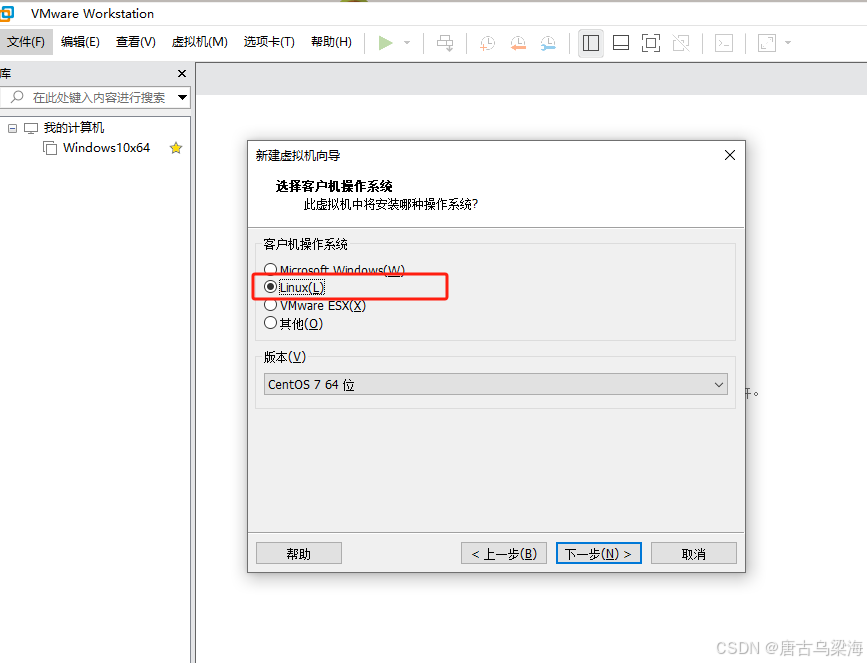Collapse the 我的计算机 tree node
This screenshot has width=867, height=663.
pyautogui.click(x=12, y=128)
